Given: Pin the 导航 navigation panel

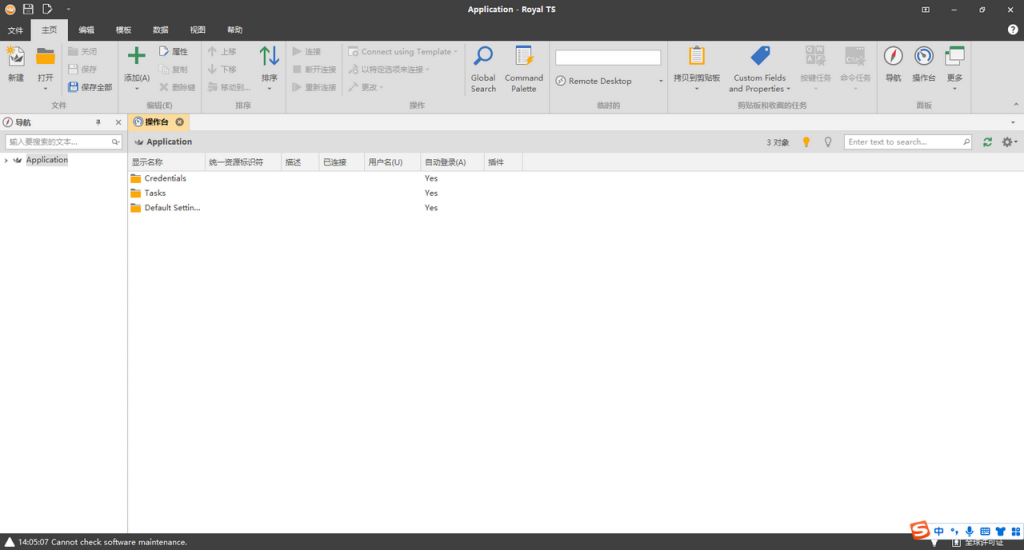Looking at the screenshot, I should click(98, 122).
